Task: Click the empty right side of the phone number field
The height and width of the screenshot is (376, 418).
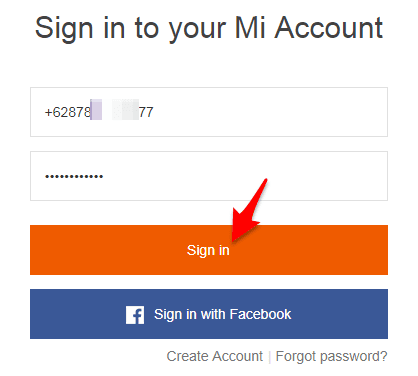Action: (270, 112)
